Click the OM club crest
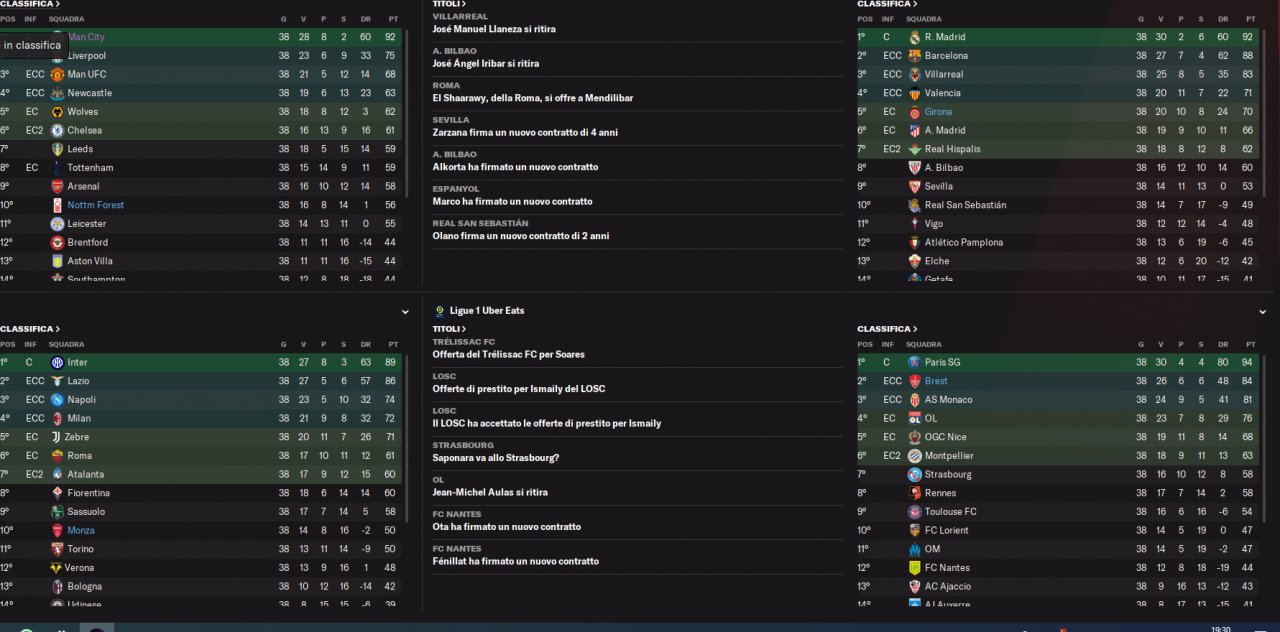Screen dimensions: 1280x632 [914, 549]
